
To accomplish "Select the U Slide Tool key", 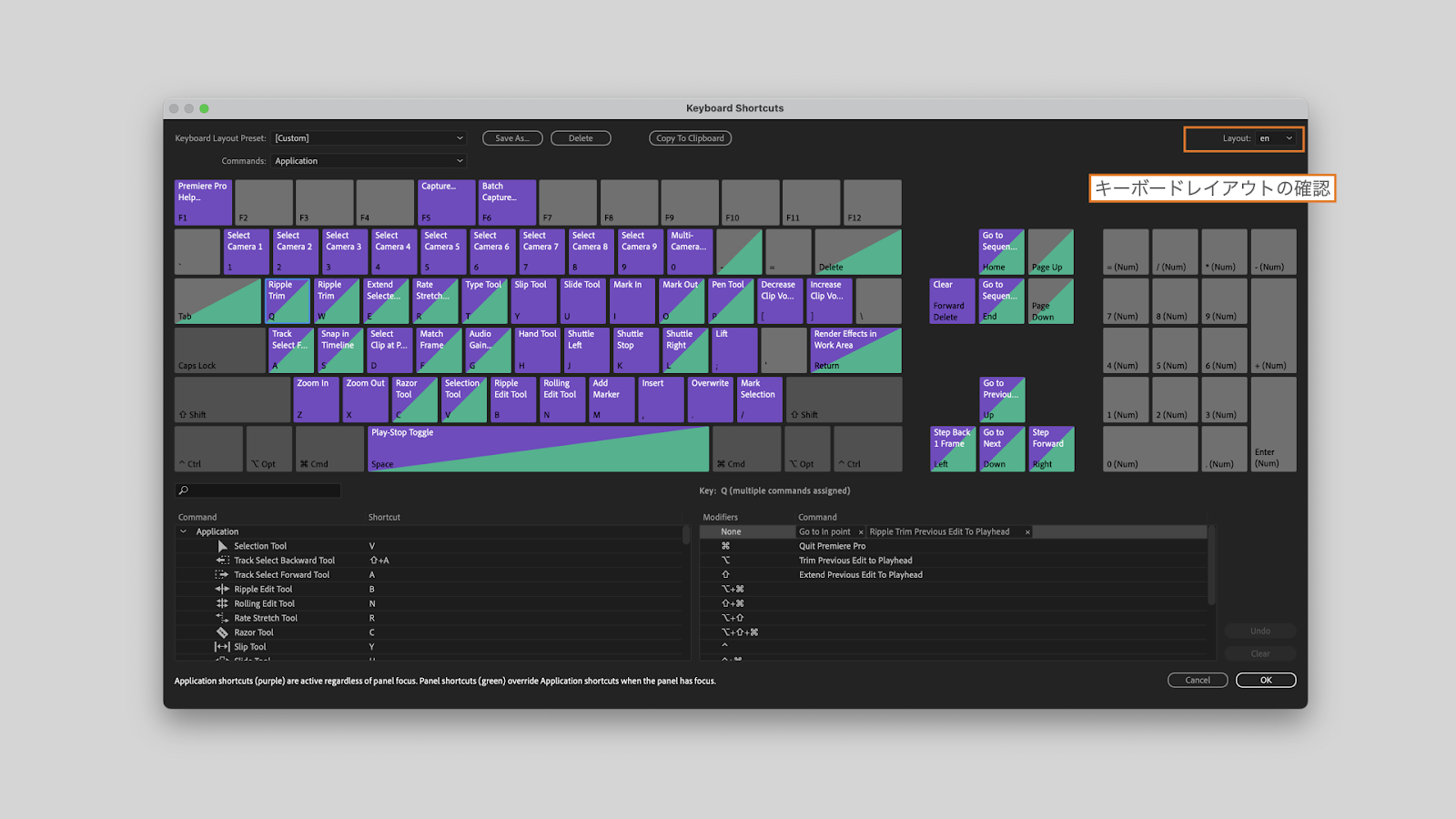I will pos(583,301).
